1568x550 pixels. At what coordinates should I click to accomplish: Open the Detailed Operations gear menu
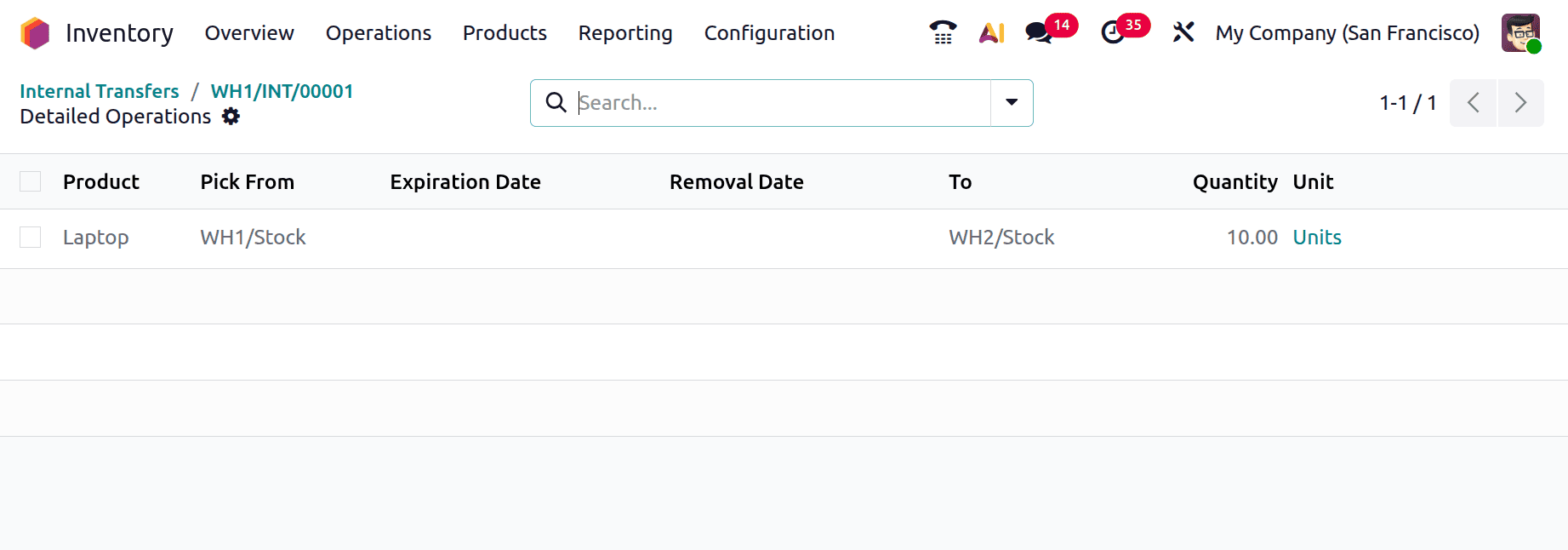point(231,117)
